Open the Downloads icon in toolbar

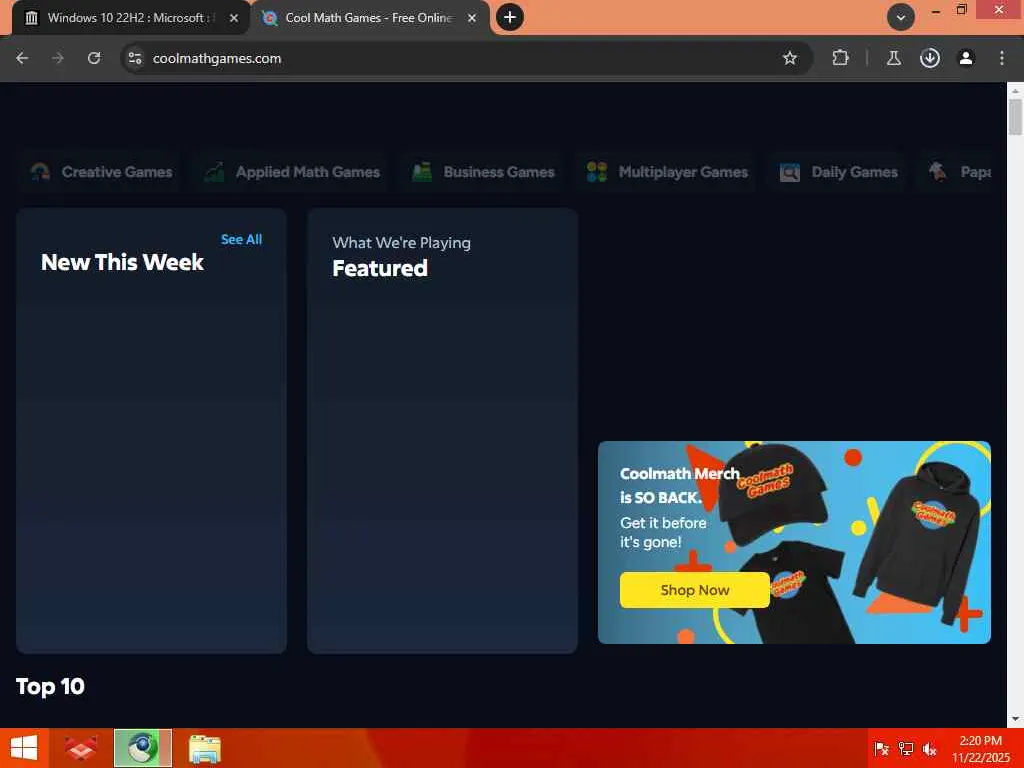[929, 58]
